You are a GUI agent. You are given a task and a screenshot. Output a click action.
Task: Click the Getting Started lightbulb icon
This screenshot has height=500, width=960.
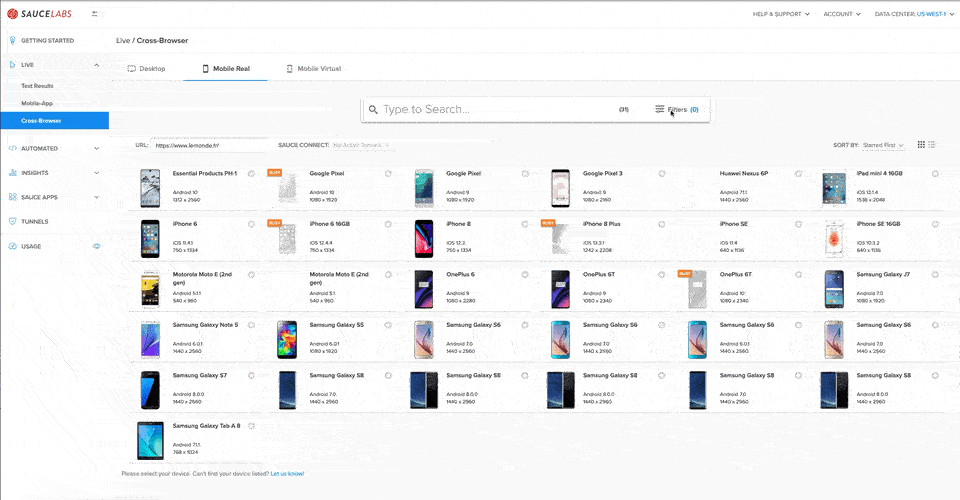tap(12, 40)
